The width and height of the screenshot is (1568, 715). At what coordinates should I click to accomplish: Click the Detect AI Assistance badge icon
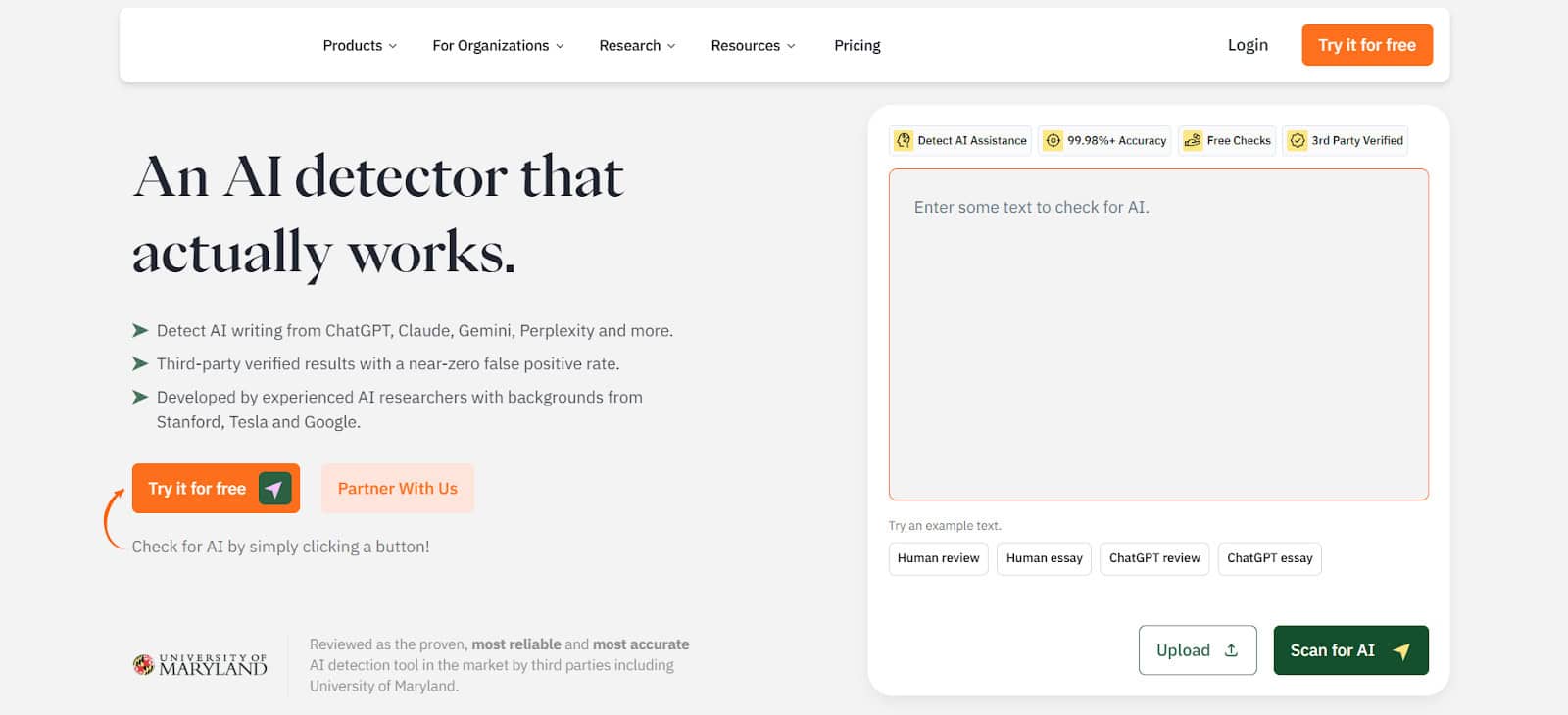[905, 140]
